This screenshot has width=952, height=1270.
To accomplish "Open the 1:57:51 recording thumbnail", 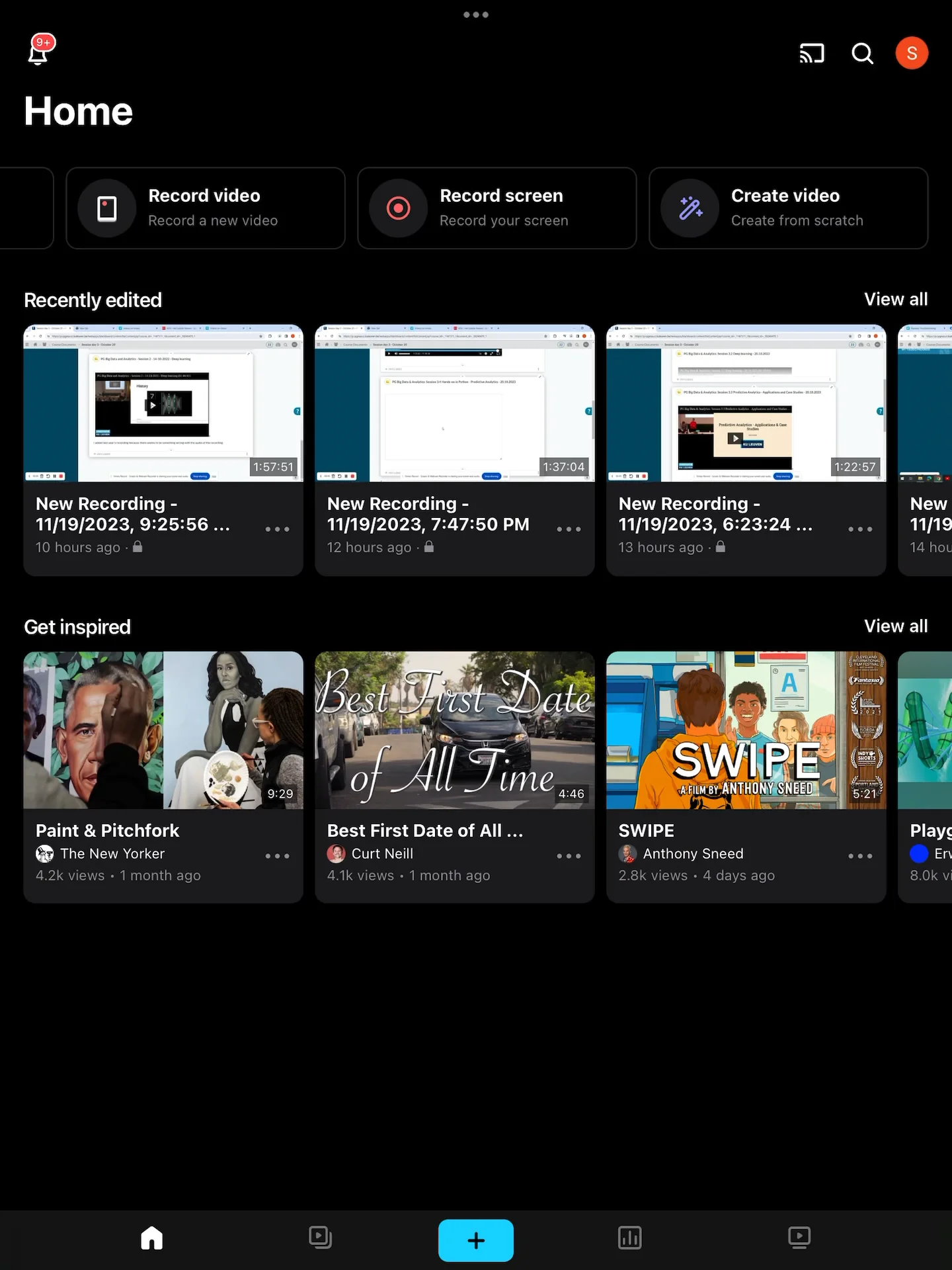I will [x=163, y=403].
